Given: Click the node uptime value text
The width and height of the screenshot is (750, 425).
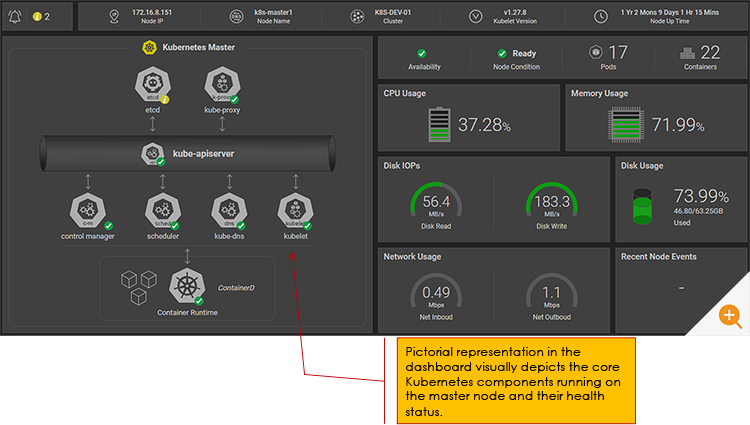Looking at the screenshot, I should click(670, 12).
